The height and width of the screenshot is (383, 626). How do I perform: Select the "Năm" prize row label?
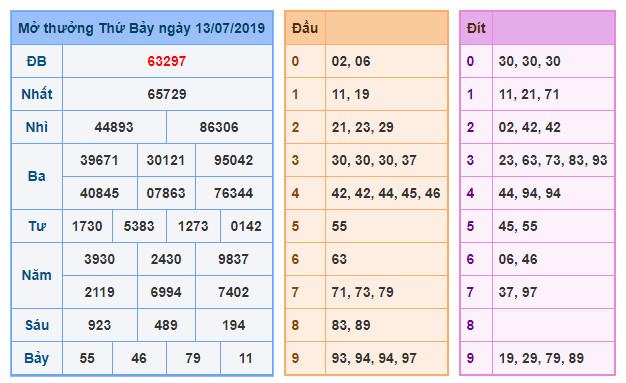[x=36, y=275]
